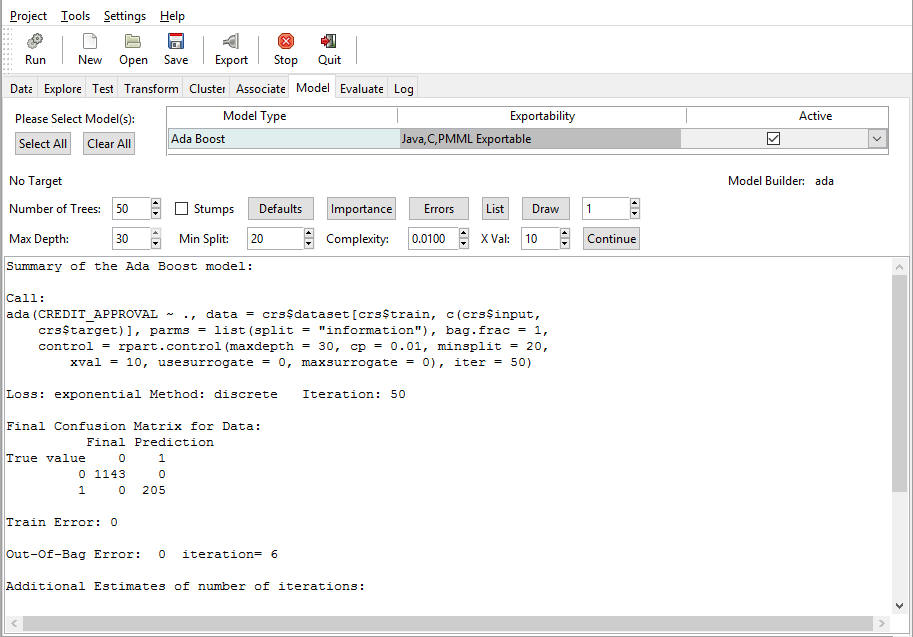Expand the model type dropdown arrow
The width and height of the screenshot is (913, 637).
pos(877,139)
